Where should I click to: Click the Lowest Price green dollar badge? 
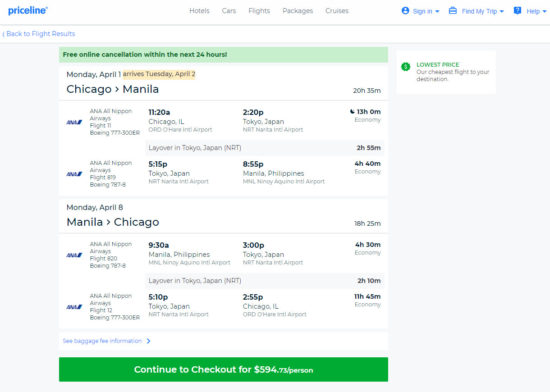tap(405, 67)
